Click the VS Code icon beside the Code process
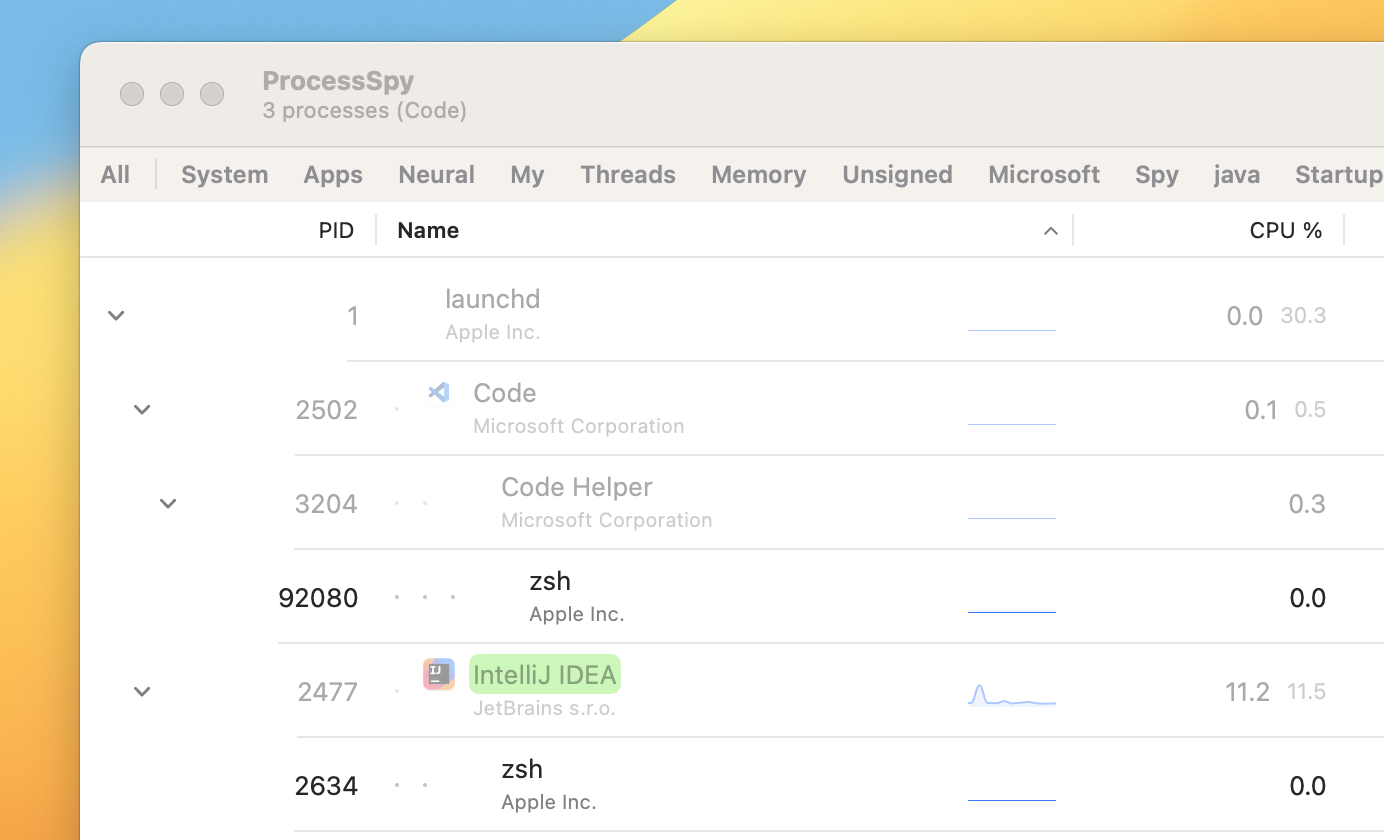The height and width of the screenshot is (840, 1384). pyautogui.click(x=439, y=392)
